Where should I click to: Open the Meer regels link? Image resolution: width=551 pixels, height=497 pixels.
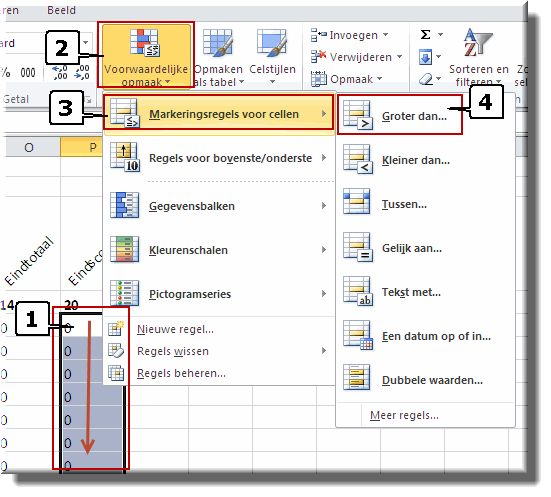(404, 415)
